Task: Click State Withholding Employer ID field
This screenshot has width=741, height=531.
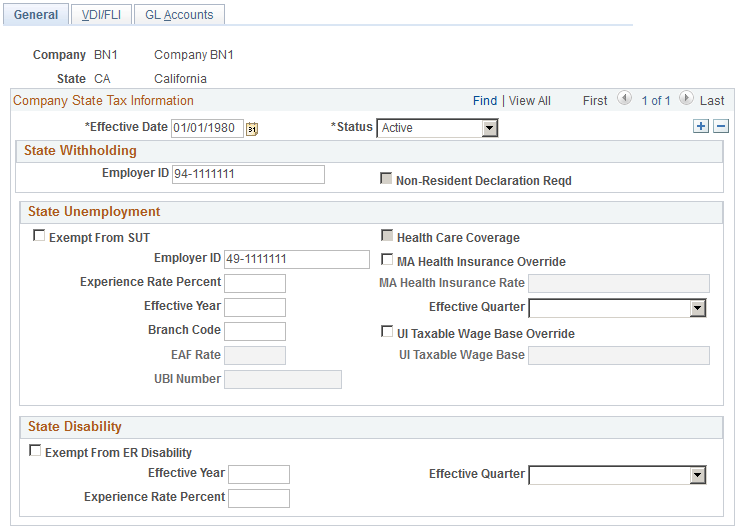Action: tap(248, 174)
